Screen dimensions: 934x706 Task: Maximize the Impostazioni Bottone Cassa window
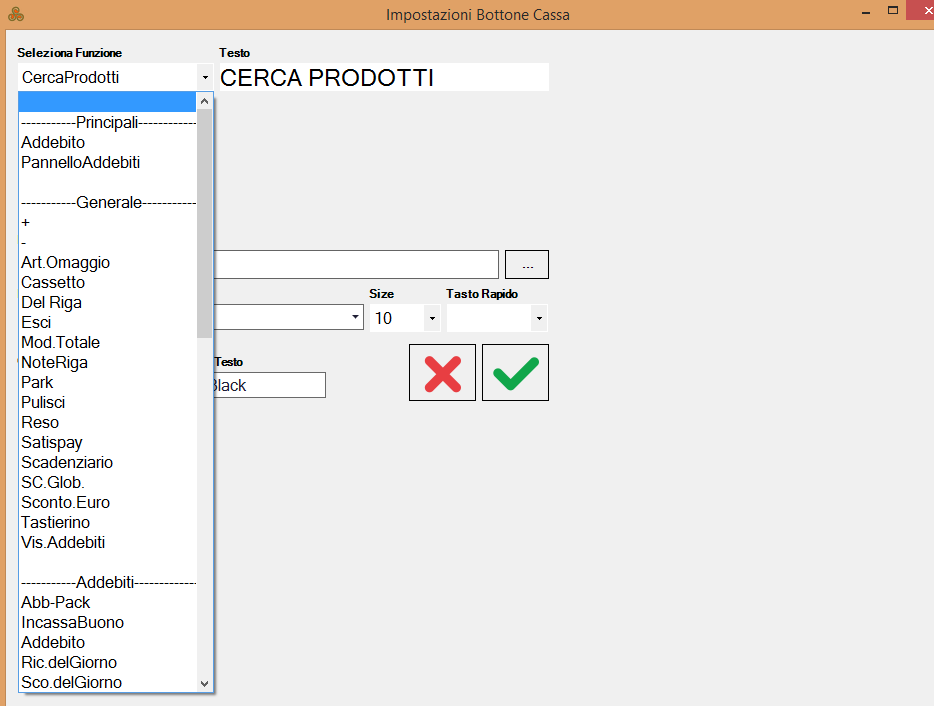click(x=891, y=11)
